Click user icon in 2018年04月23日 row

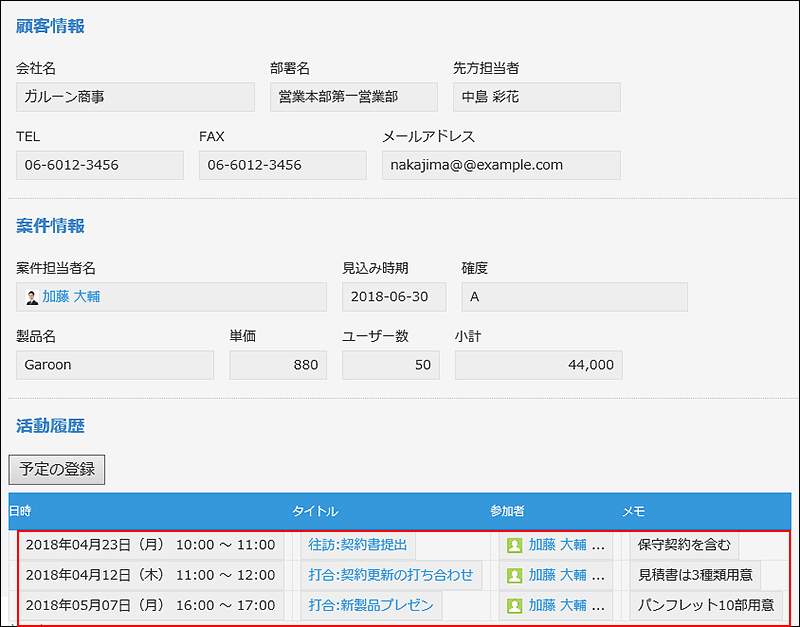point(514,545)
